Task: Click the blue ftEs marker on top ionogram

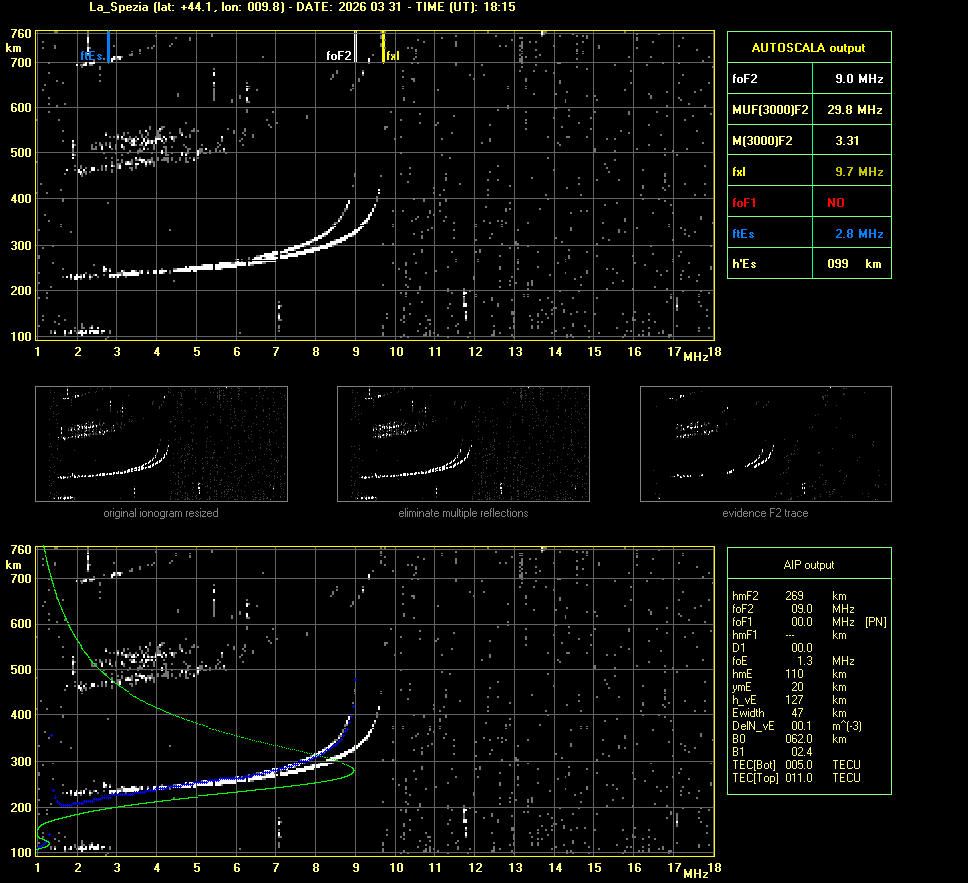Action: point(108,47)
